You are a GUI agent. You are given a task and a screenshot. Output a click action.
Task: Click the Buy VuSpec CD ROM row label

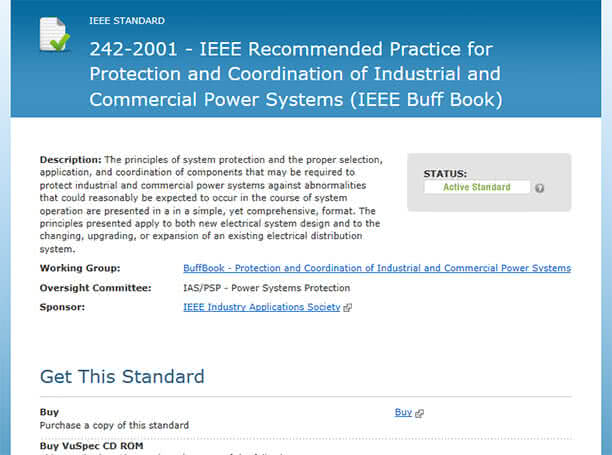coord(91,446)
